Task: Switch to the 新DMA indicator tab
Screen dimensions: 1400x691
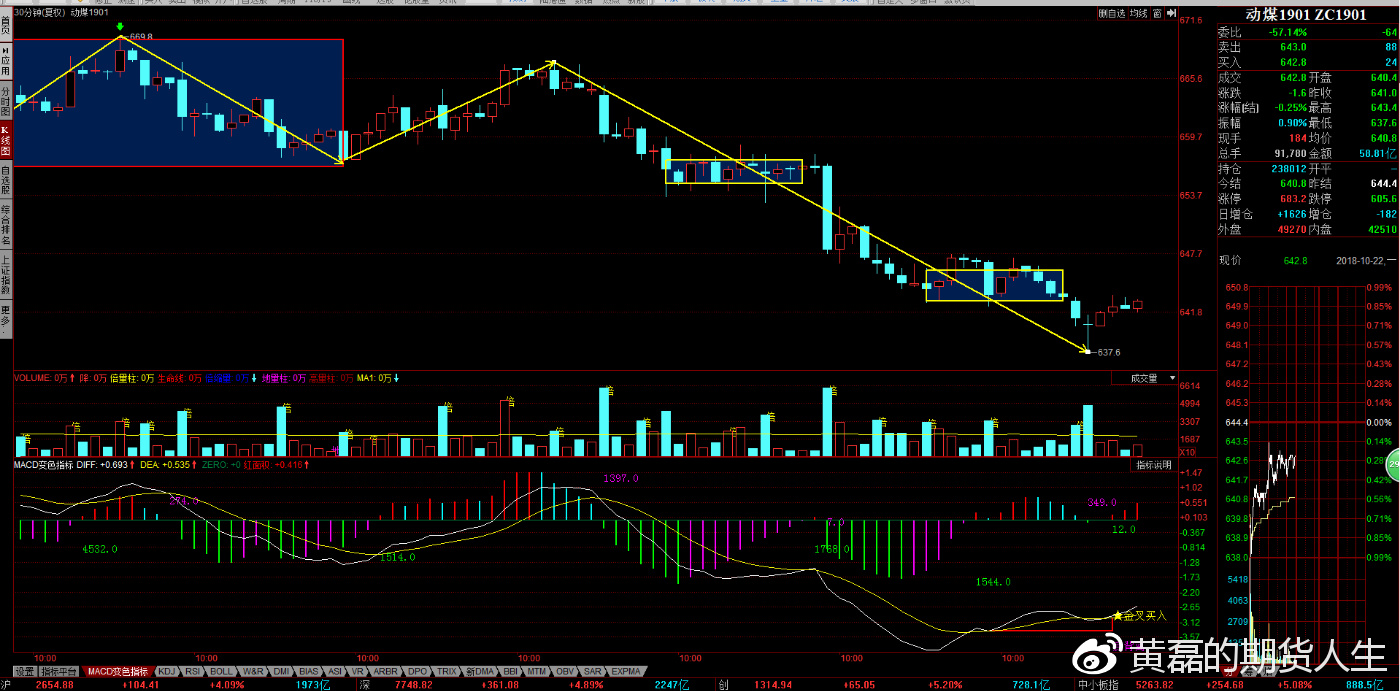Action: point(481,671)
